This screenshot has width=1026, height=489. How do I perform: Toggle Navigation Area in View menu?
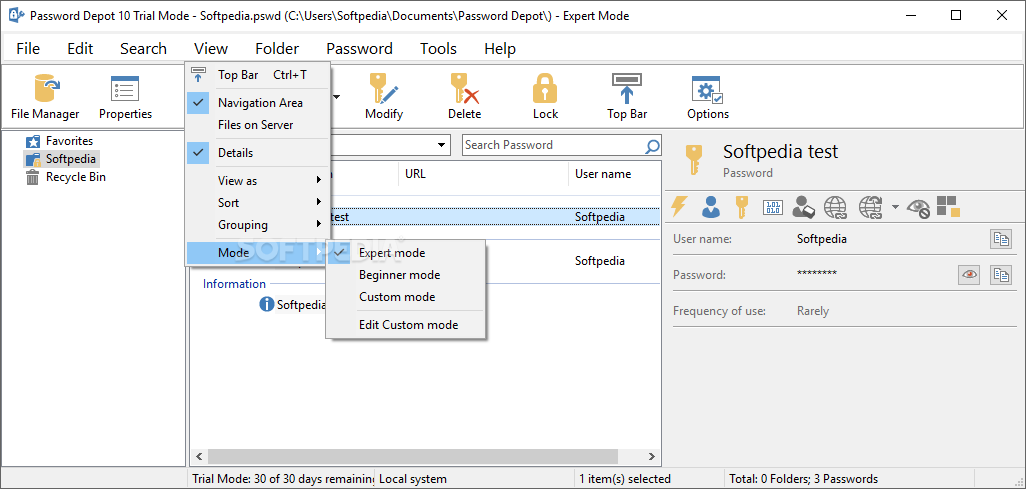(257, 103)
